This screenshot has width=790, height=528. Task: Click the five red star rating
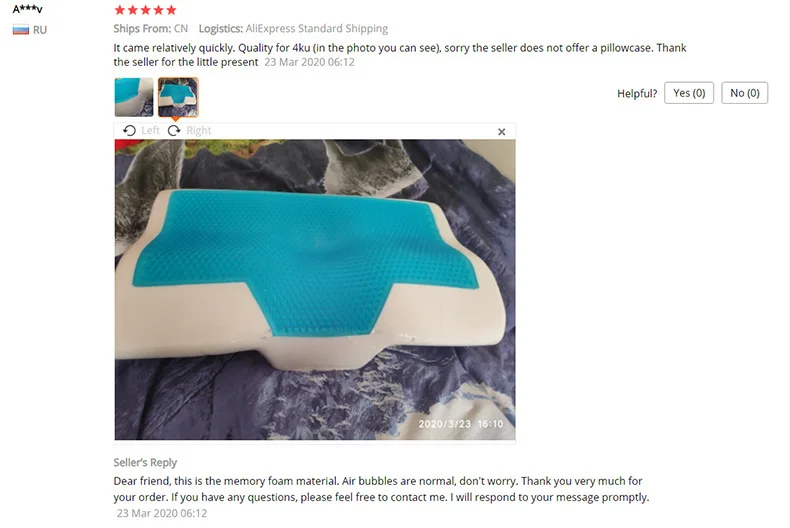click(146, 10)
